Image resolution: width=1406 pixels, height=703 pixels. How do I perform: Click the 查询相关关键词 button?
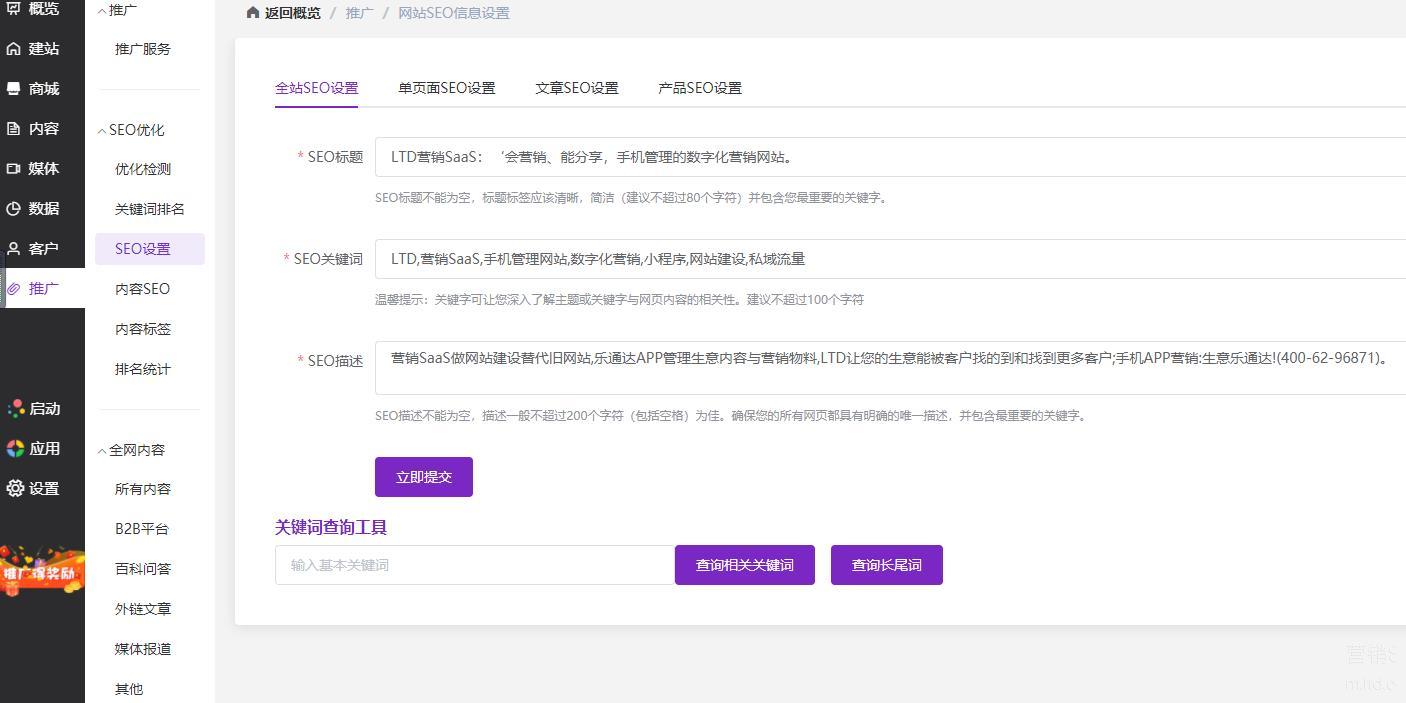tap(744, 565)
